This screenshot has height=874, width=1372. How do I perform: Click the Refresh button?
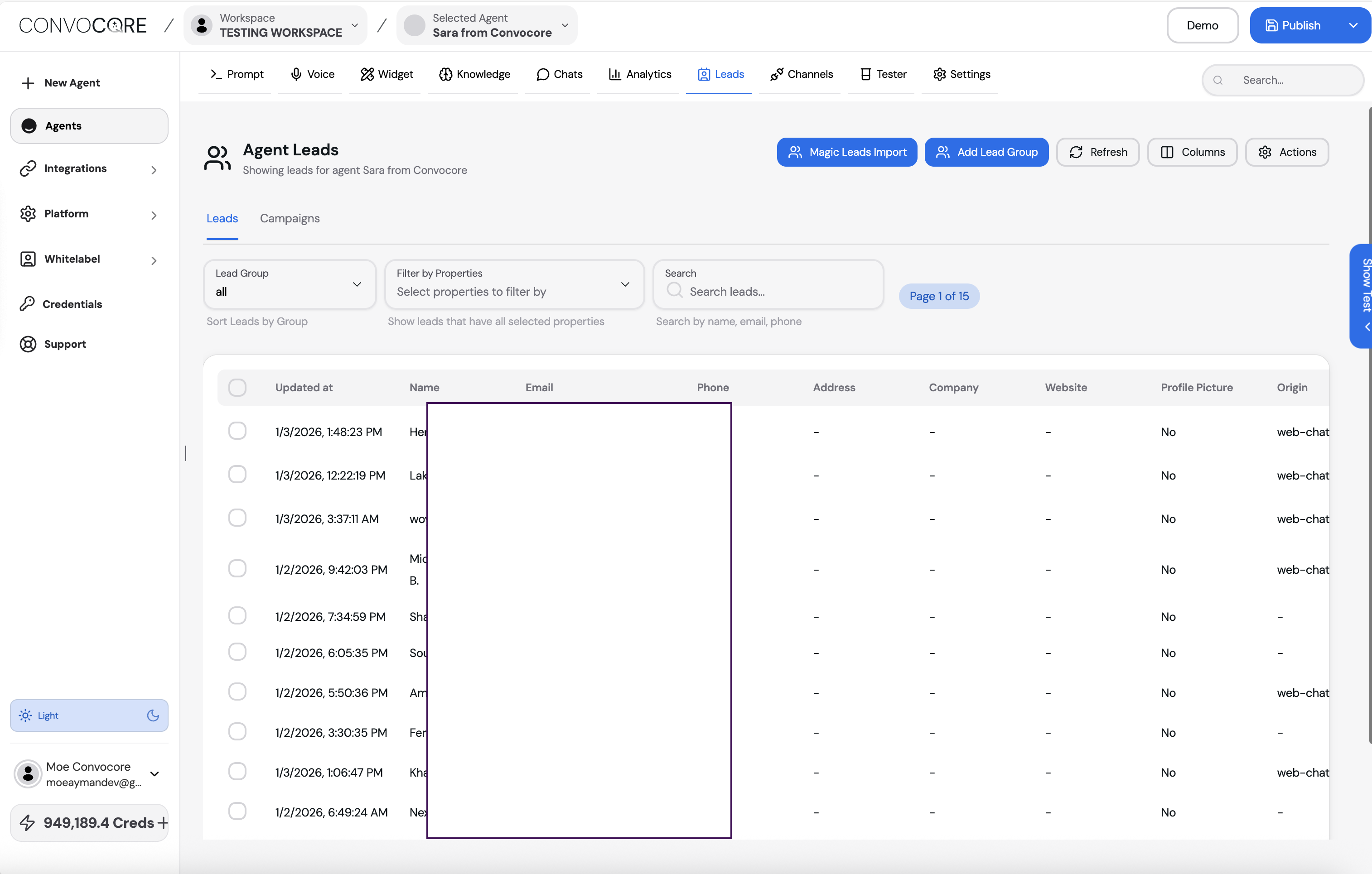[1097, 152]
